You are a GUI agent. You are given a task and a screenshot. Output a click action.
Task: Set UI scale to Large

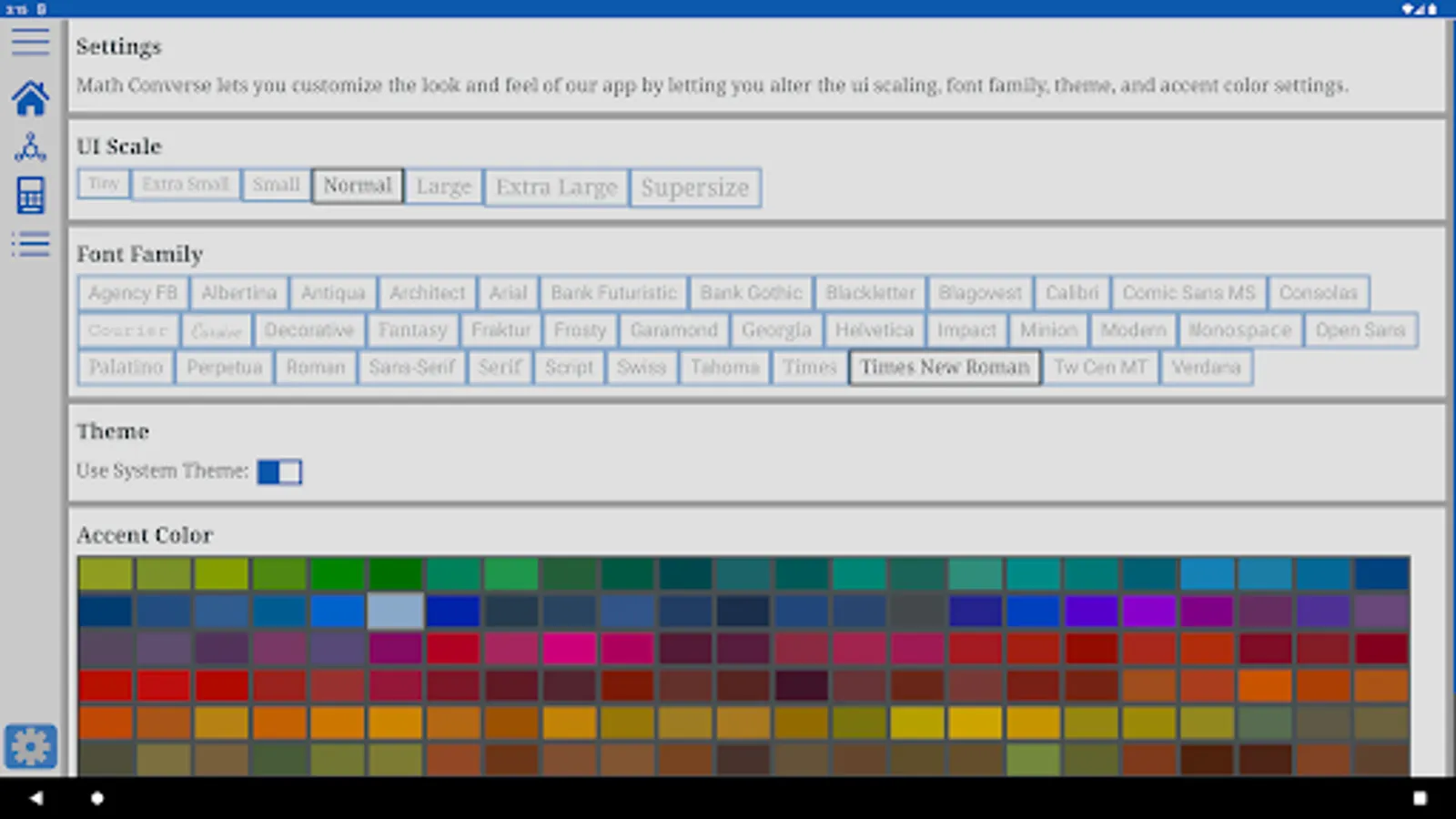443,186
